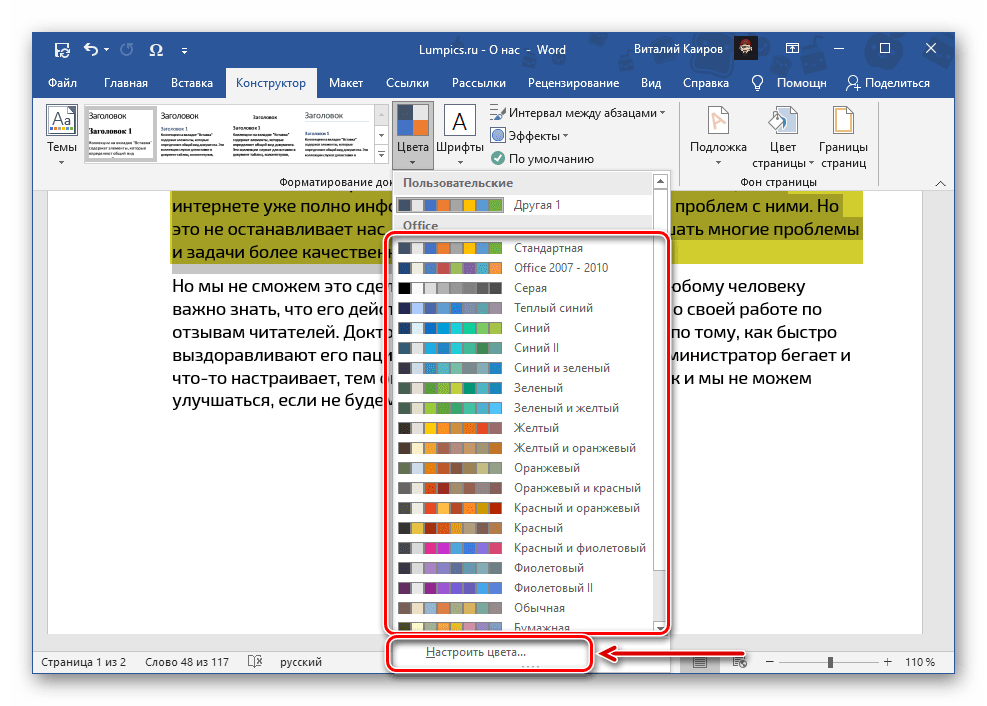Viewport: 987px width, 706px height.
Task: Move style gallery down one row
Action: click(x=381, y=135)
